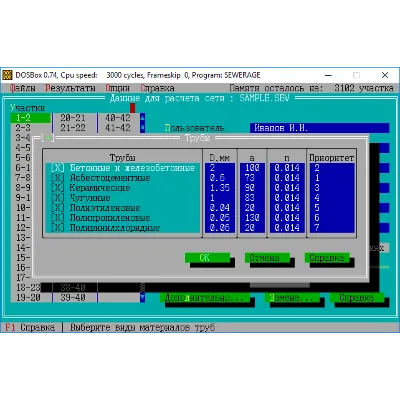The image size is (400, 400).
Task: Select section 40-42 in the list
Action: [119, 118]
